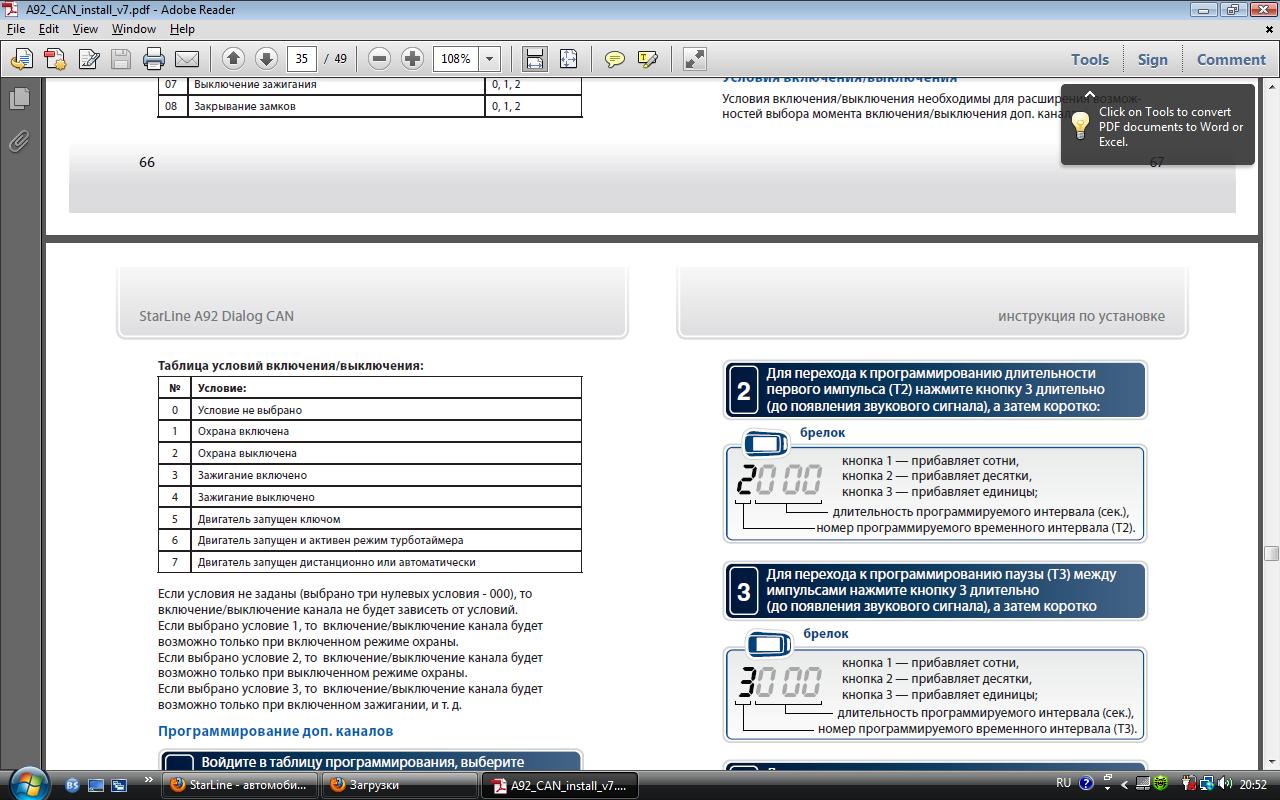The height and width of the screenshot is (800, 1280).
Task: Expand the taskbar quick launch chevron
Action: coord(150,781)
